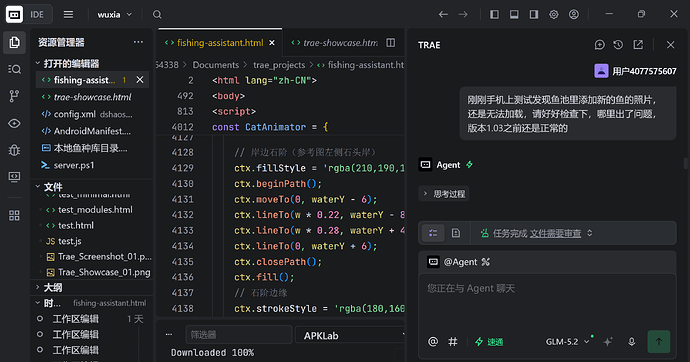Viewport: 690px width, 362px height.
Task: Click the sparkle prompt enhance icon
Action: [608, 342]
